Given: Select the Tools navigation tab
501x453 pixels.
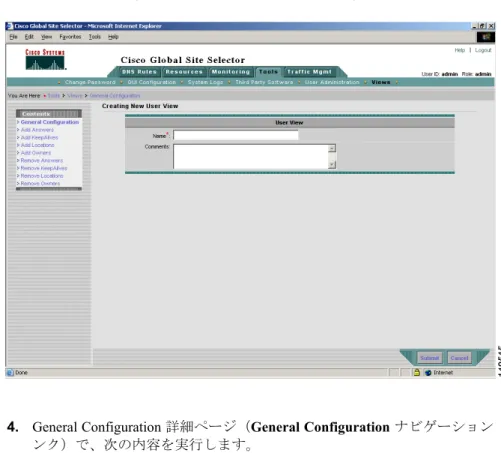Looking at the screenshot, I should point(268,72).
